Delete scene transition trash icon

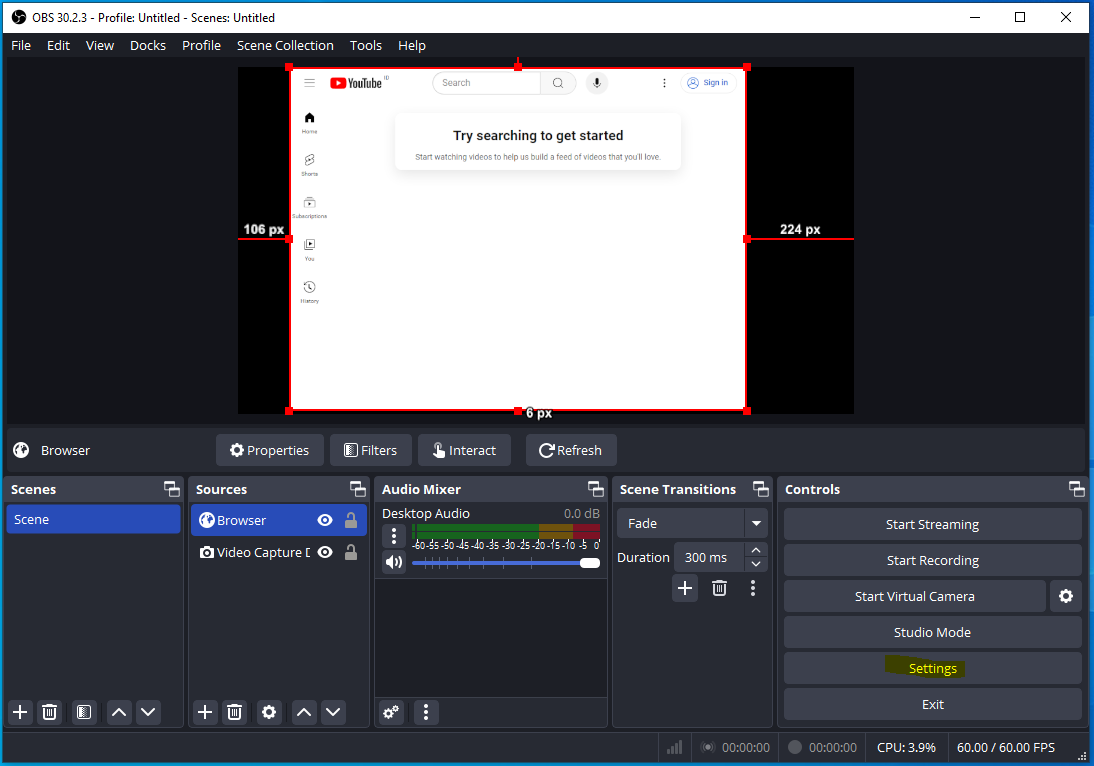click(x=719, y=588)
